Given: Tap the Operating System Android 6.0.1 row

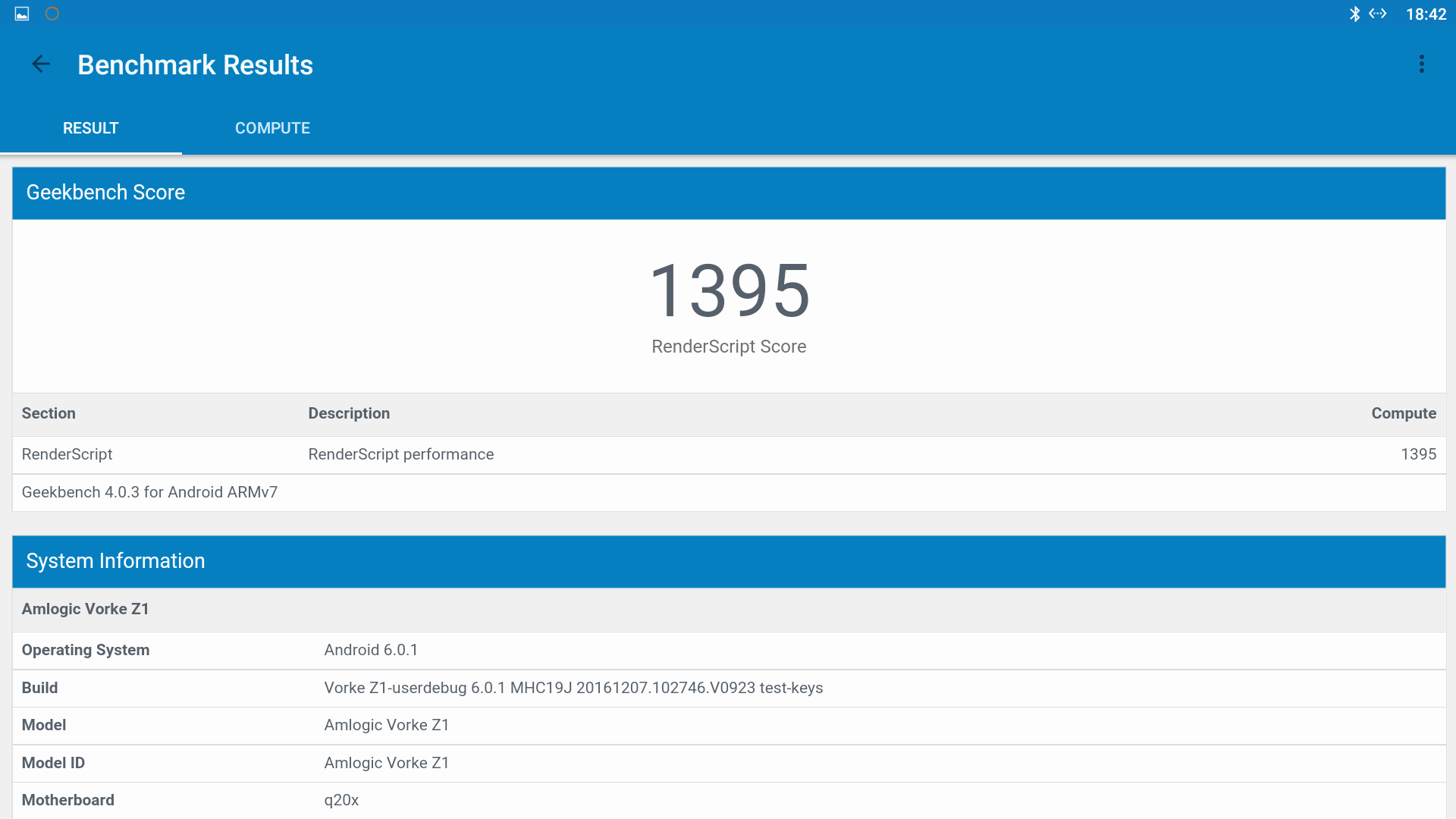Looking at the screenshot, I should (371, 650).
